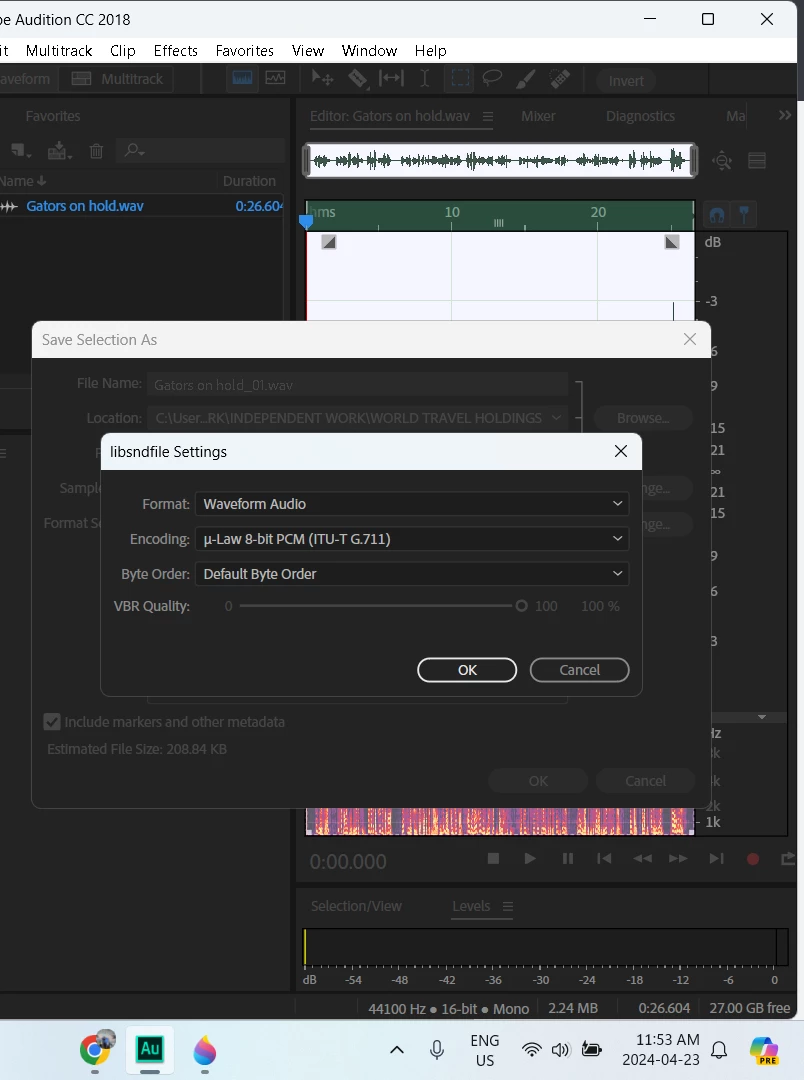Open the Help menu

click(431, 50)
